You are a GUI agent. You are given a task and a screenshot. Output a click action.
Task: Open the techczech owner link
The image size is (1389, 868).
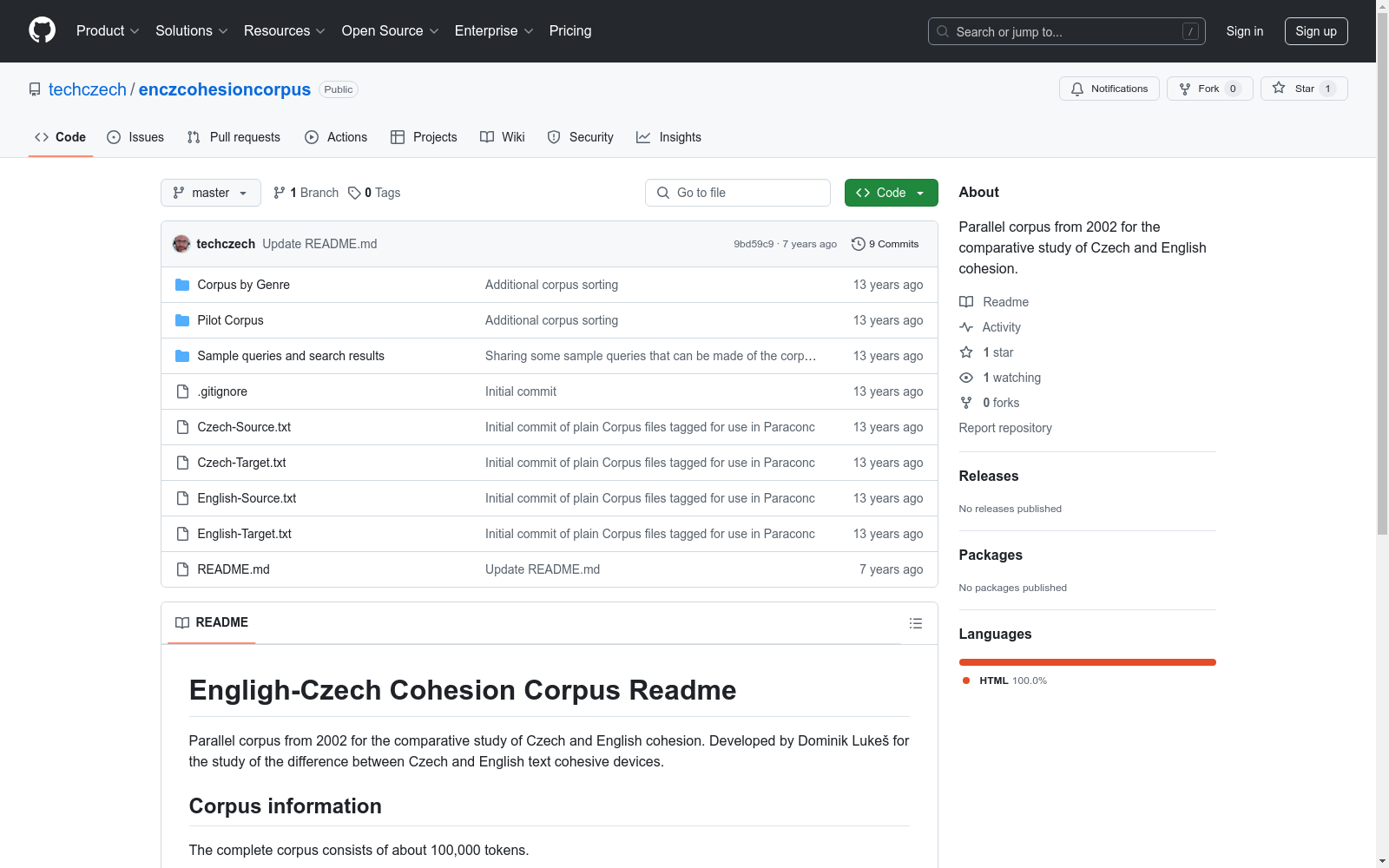click(x=88, y=89)
